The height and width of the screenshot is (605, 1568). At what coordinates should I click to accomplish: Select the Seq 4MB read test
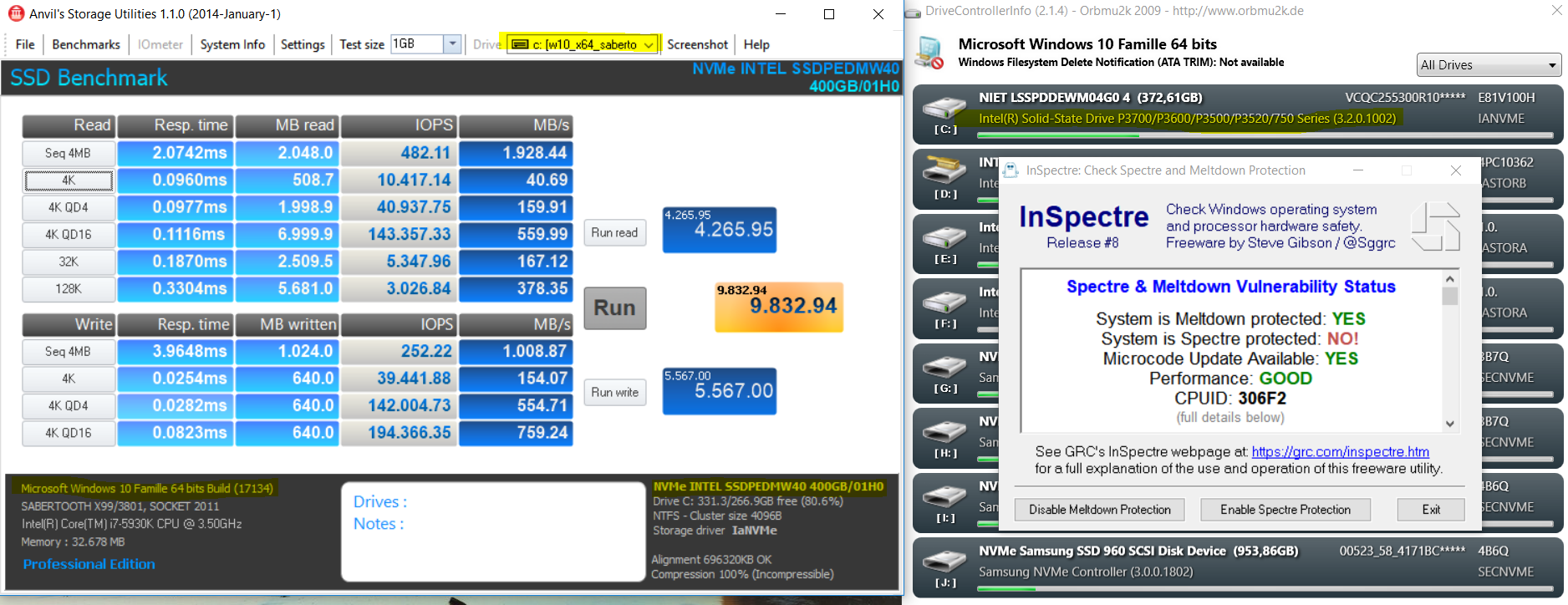tap(69, 153)
